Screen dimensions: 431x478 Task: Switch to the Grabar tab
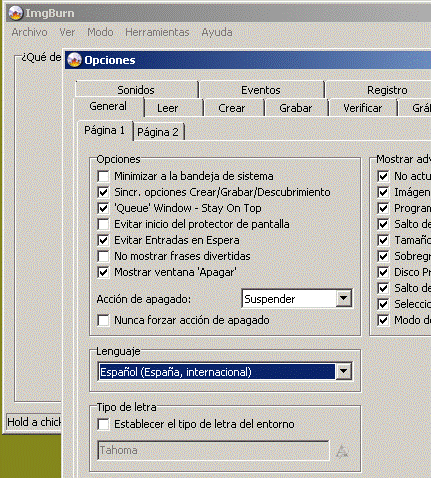296,108
